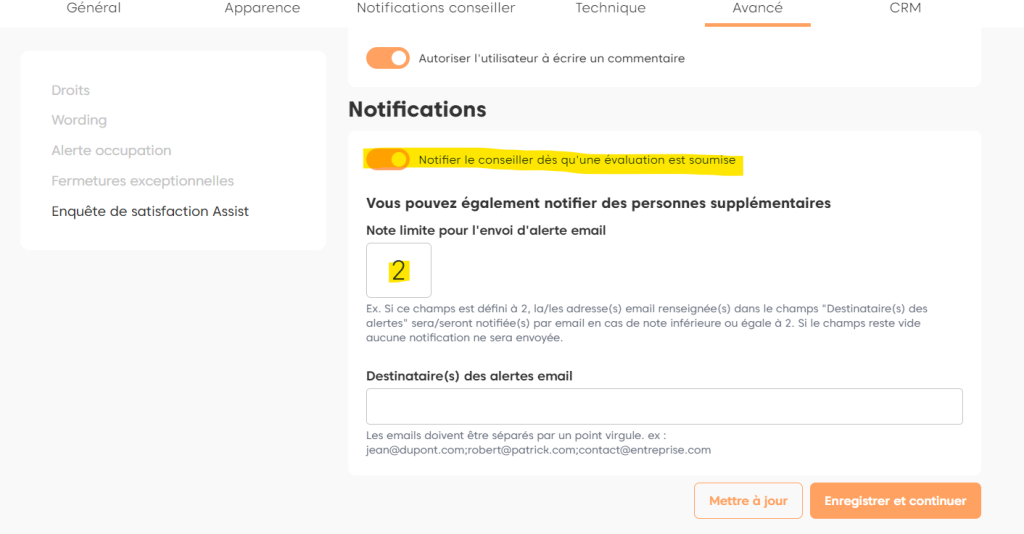The width and height of the screenshot is (1024, 534).
Task: Toggle the notify advisor on evaluation switch
Action: [388, 159]
